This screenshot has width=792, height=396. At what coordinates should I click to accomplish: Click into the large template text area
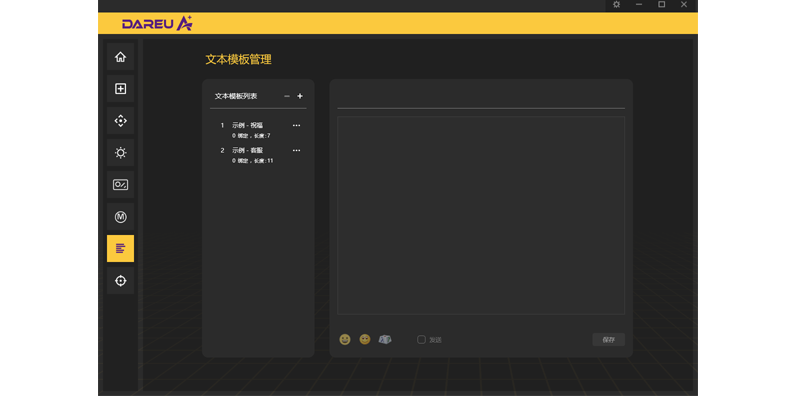pos(481,216)
